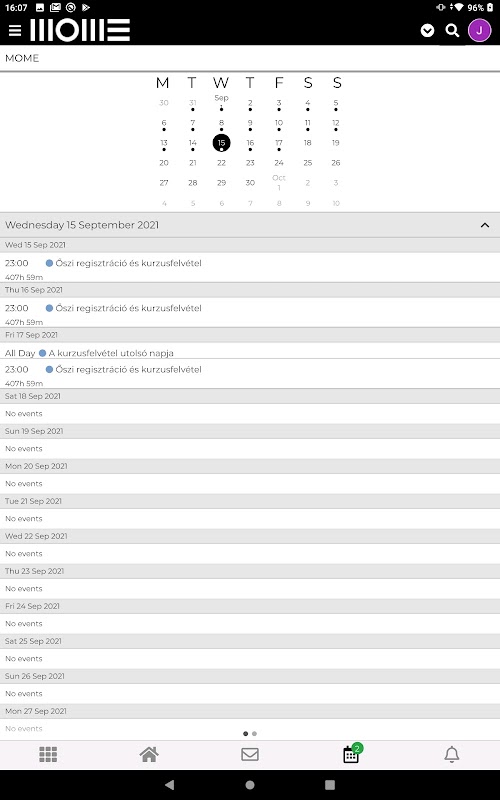500x800 pixels.
Task: Select day 30 in the September row
Action: pos(250,183)
